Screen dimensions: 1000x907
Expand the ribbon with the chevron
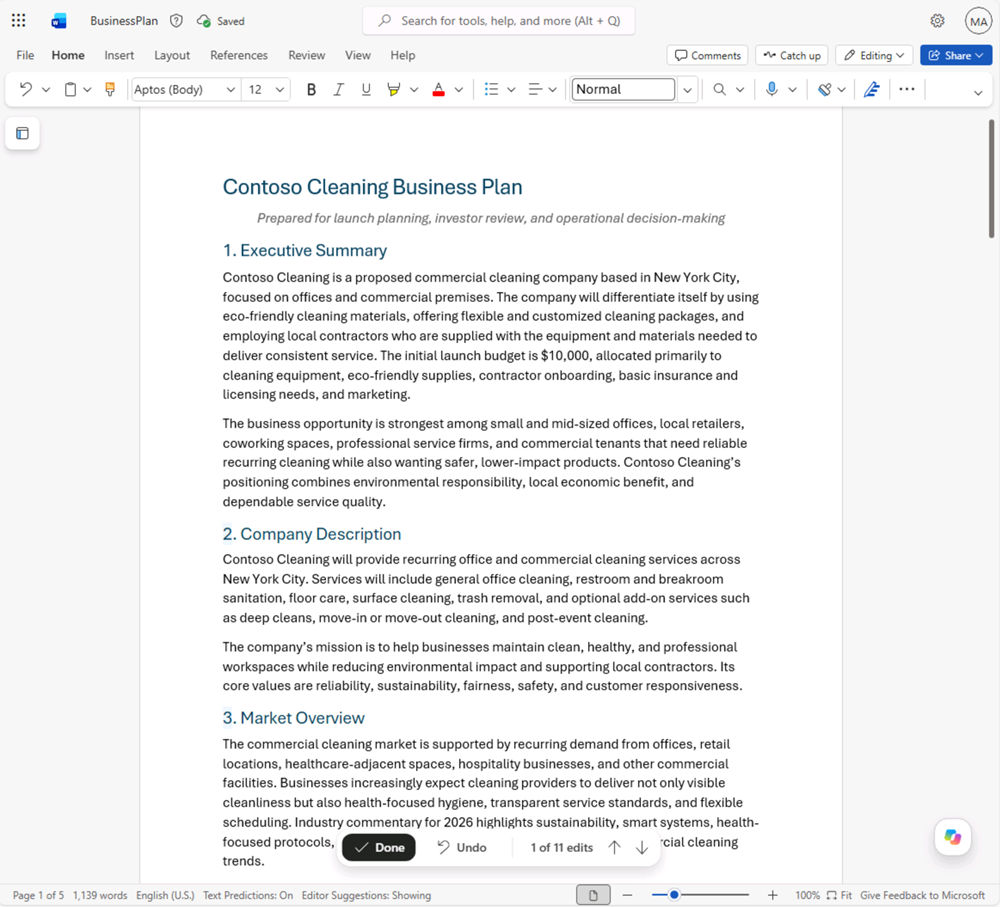click(978, 93)
